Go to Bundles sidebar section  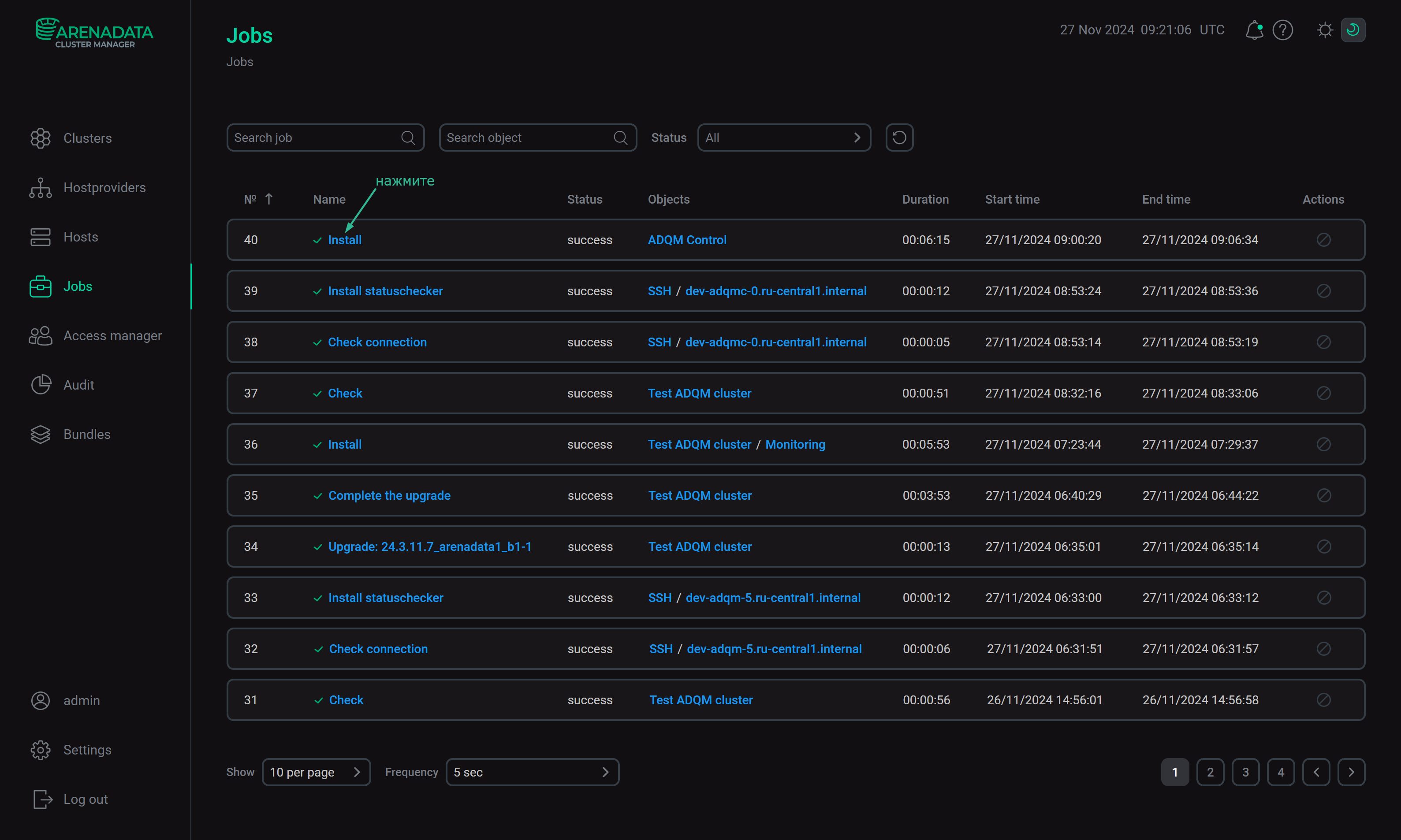point(86,434)
